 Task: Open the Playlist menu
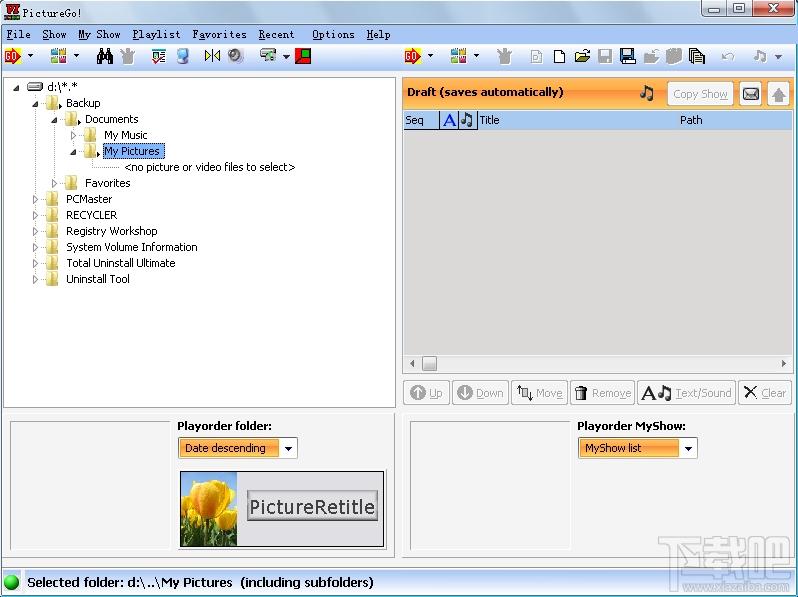click(x=157, y=35)
